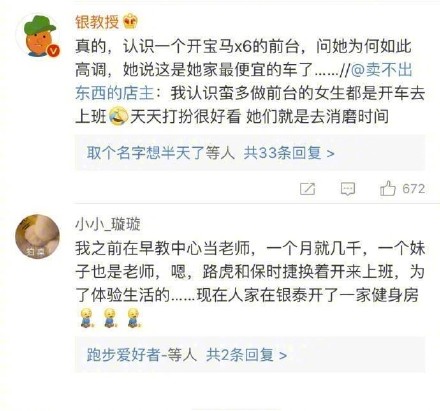Expand the 共2条回复 thread
The image size is (440, 411).
(246, 354)
